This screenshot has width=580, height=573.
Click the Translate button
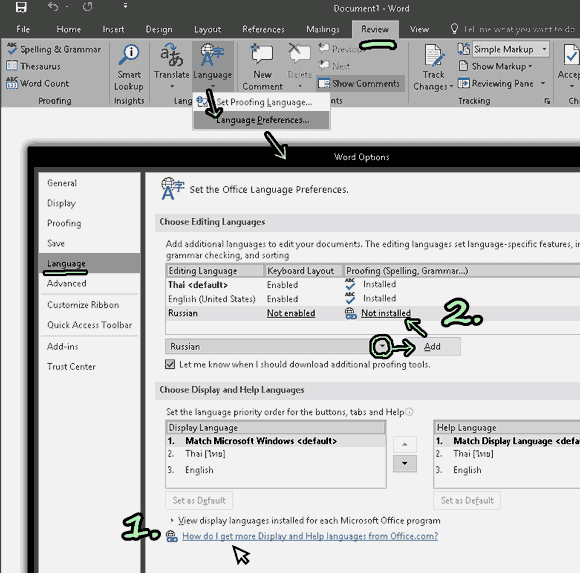point(172,66)
